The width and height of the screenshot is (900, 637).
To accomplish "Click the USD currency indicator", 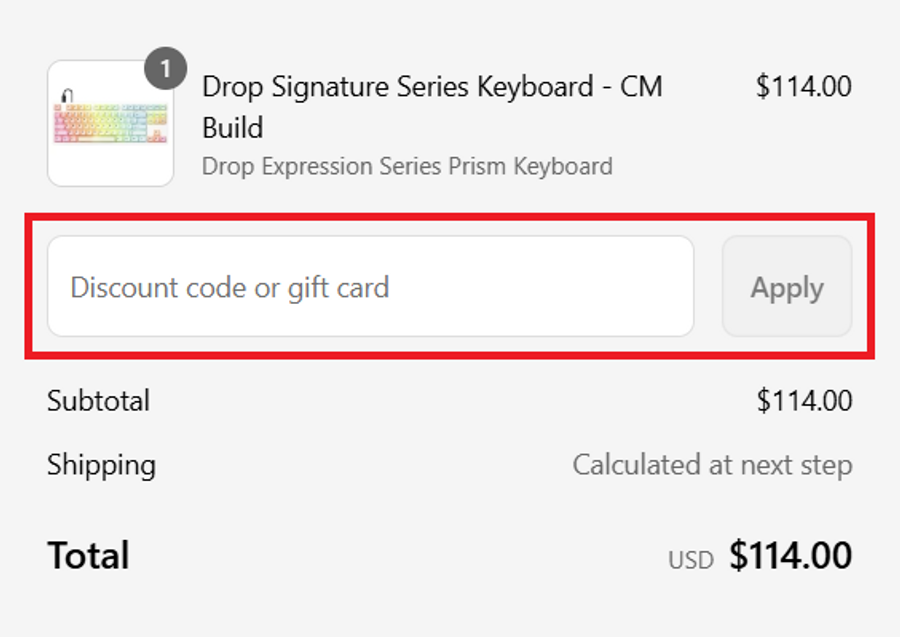I will pos(691,559).
